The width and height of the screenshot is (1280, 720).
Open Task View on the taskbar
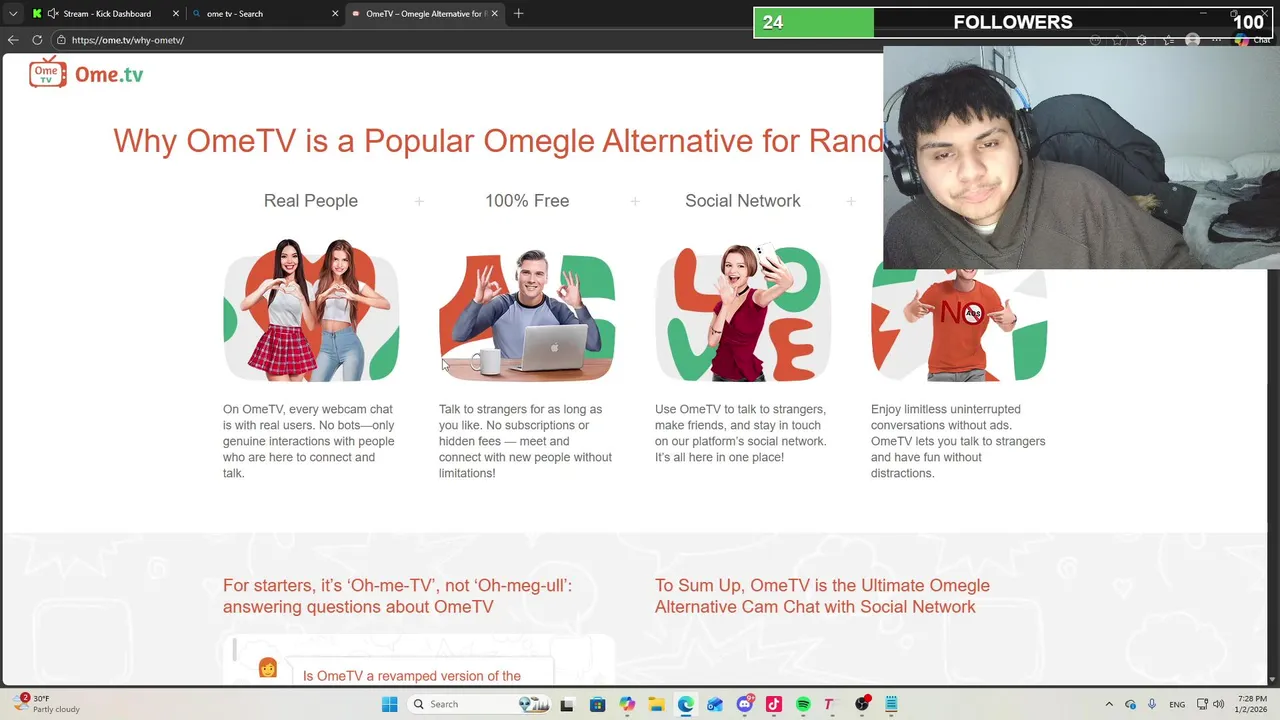(567, 704)
